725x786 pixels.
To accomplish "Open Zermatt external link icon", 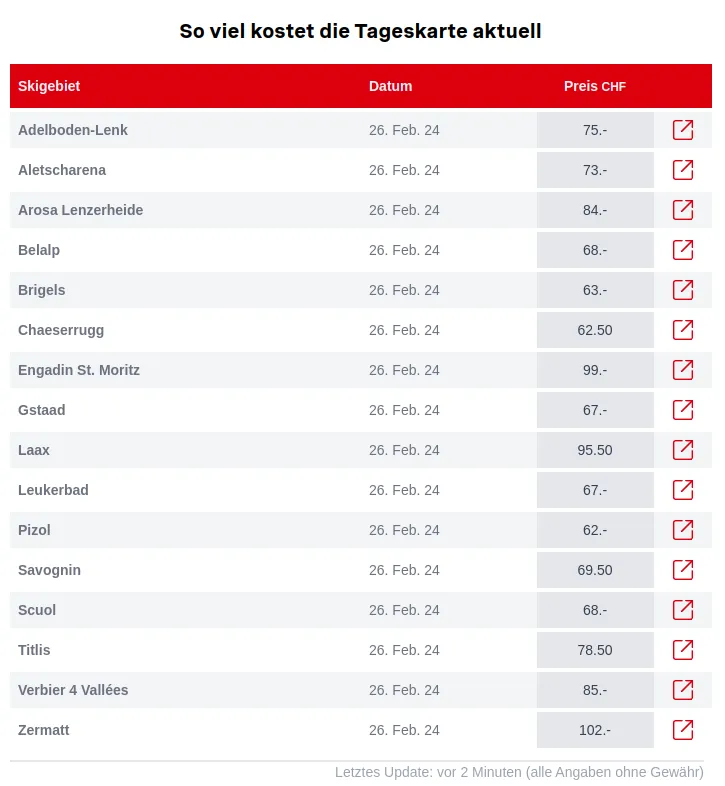I will 683,730.
